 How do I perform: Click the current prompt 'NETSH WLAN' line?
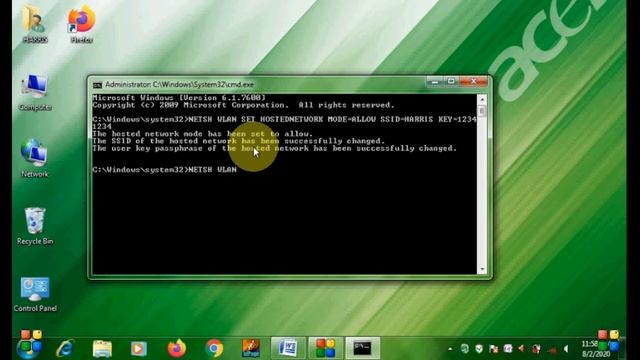[x=164, y=170]
